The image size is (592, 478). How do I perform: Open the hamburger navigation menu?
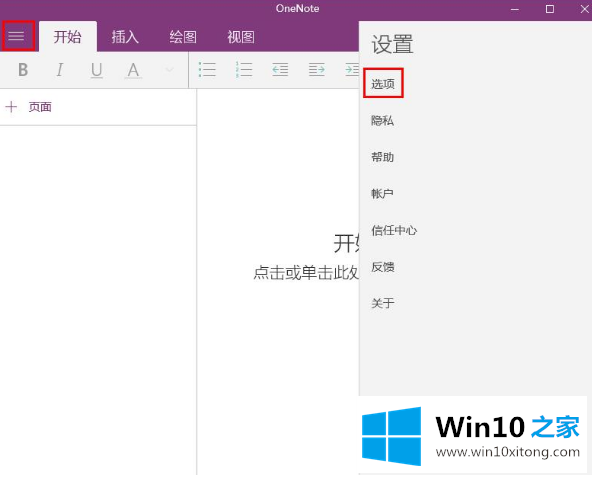(x=17, y=36)
